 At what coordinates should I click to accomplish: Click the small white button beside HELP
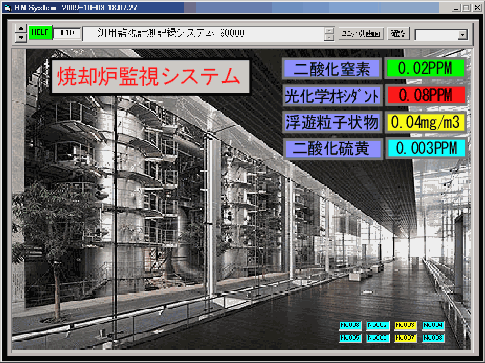click(67, 33)
